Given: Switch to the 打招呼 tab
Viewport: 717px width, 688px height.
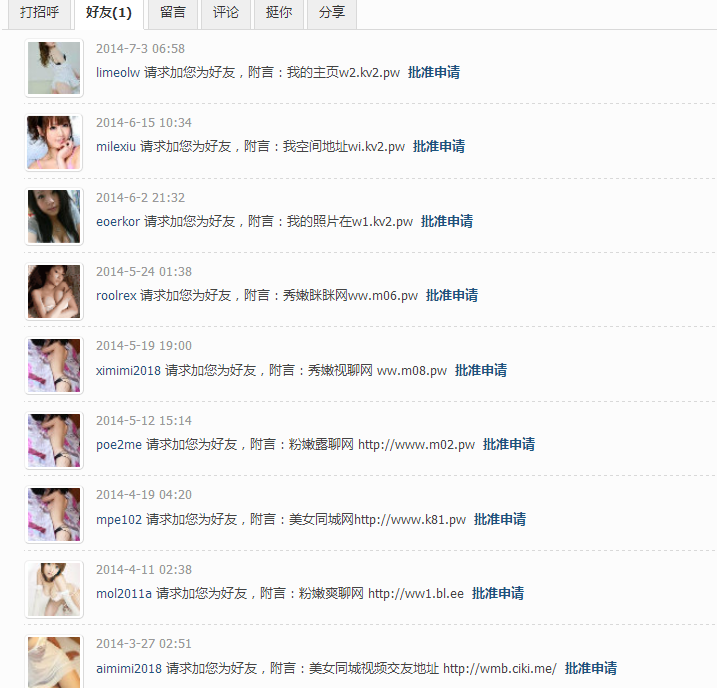Looking at the screenshot, I should (39, 13).
